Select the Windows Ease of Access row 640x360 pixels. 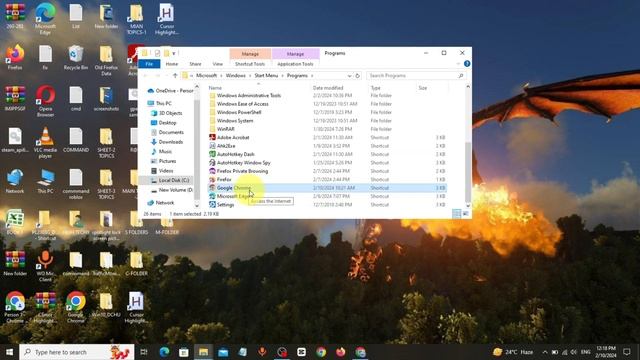[327, 104]
